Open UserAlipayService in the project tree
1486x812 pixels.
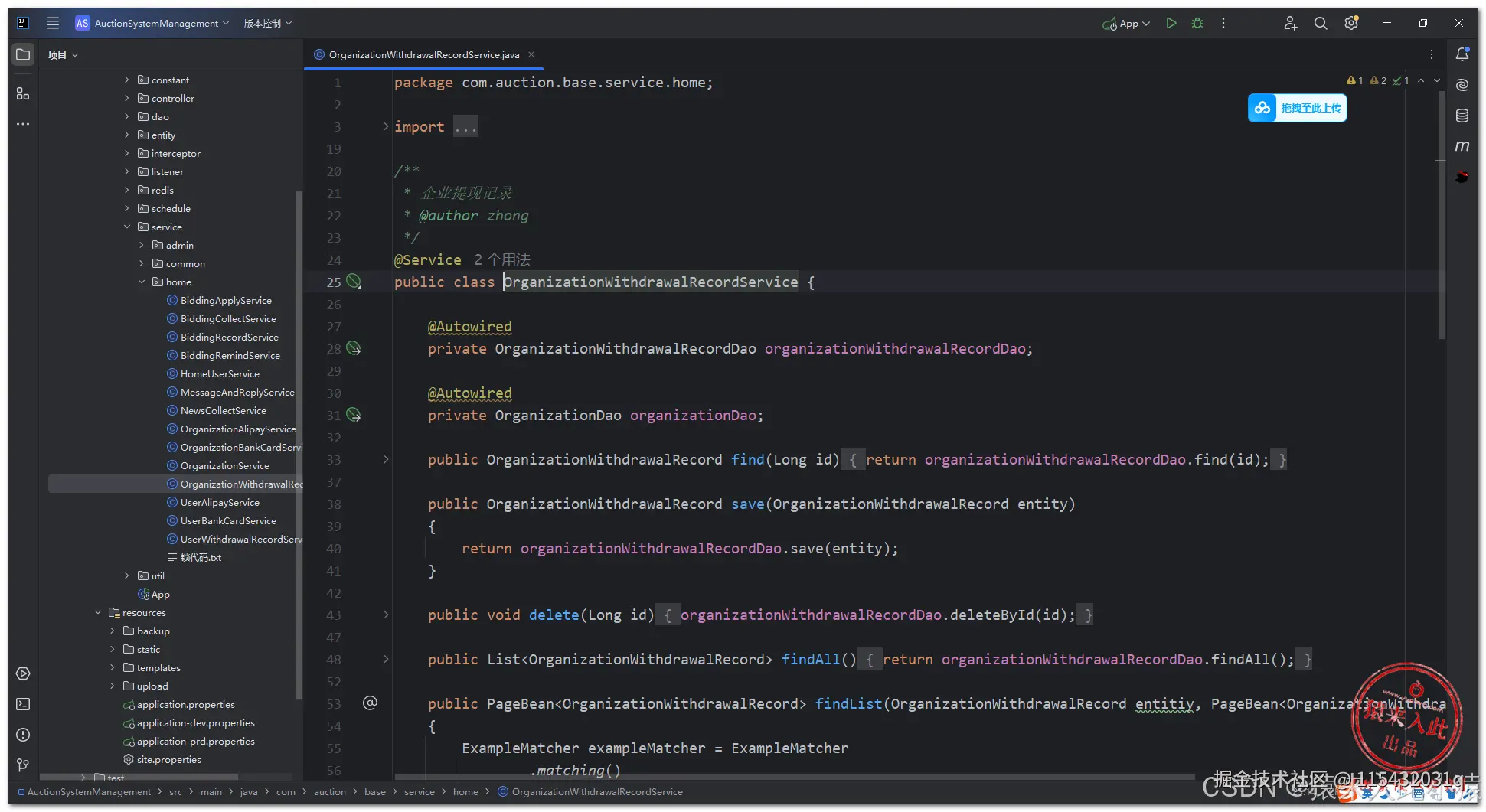click(220, 502)
